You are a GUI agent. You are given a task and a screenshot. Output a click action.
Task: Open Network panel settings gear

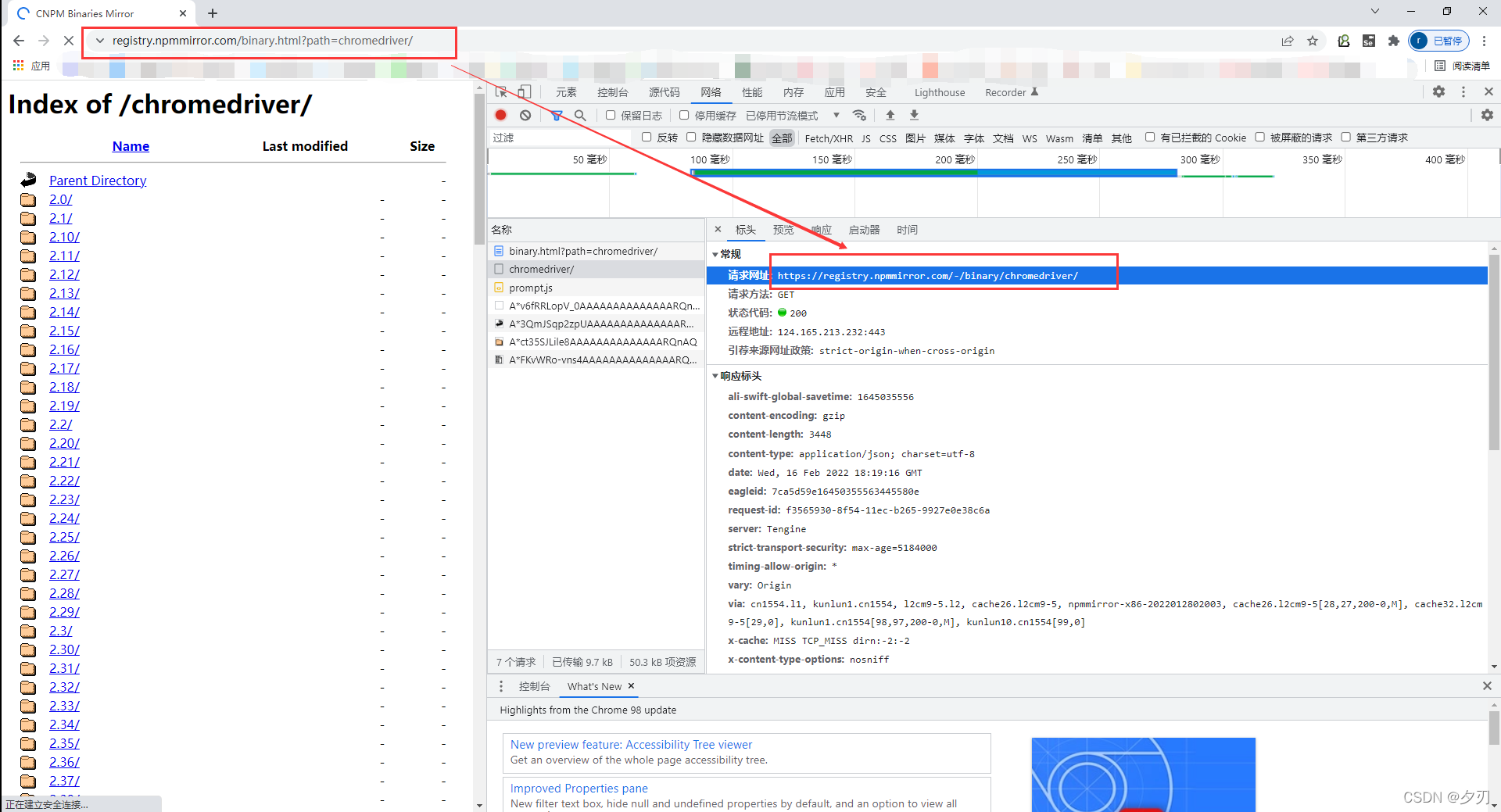[x=1487, y=115]
